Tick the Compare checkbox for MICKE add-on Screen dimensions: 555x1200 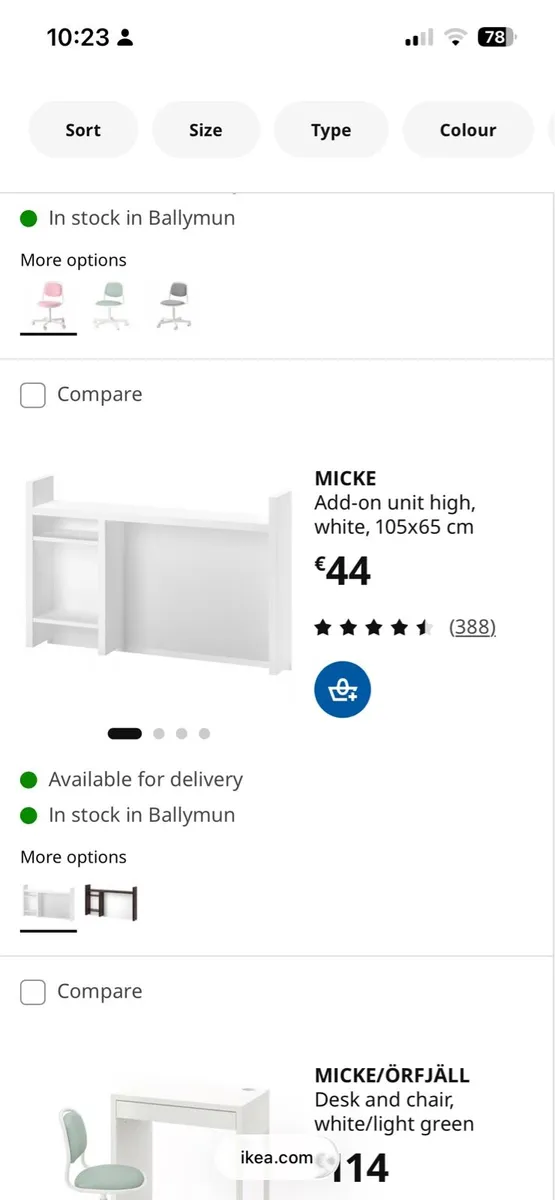pos(33,395)
